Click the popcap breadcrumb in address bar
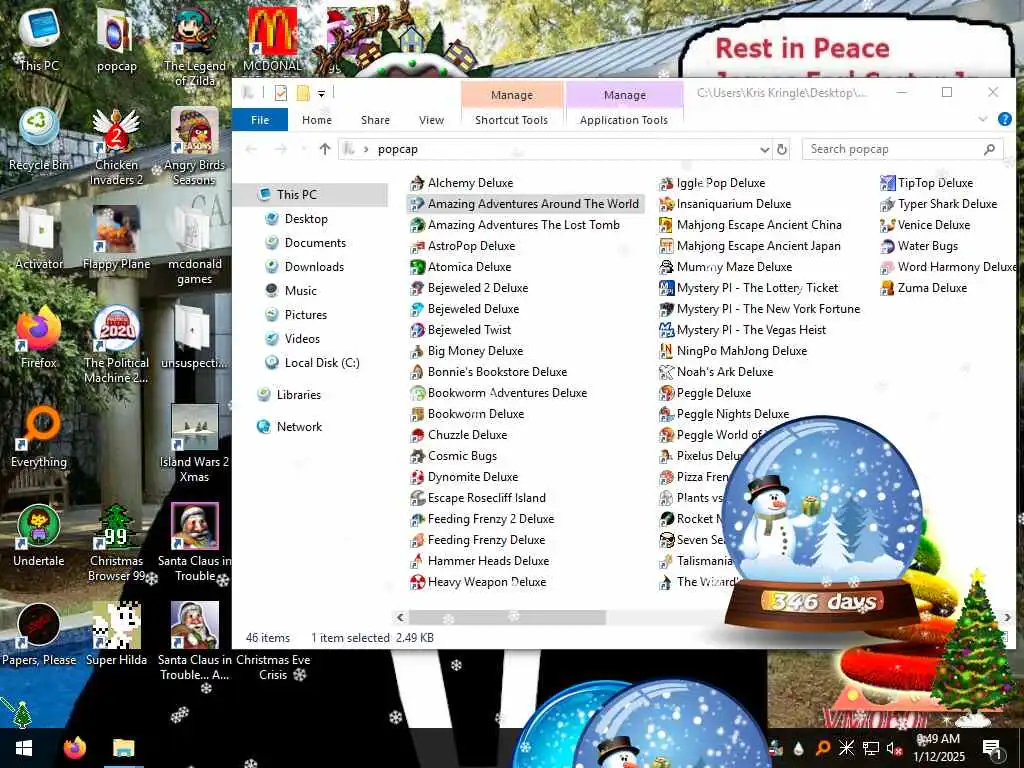 (x=398, y=150)
